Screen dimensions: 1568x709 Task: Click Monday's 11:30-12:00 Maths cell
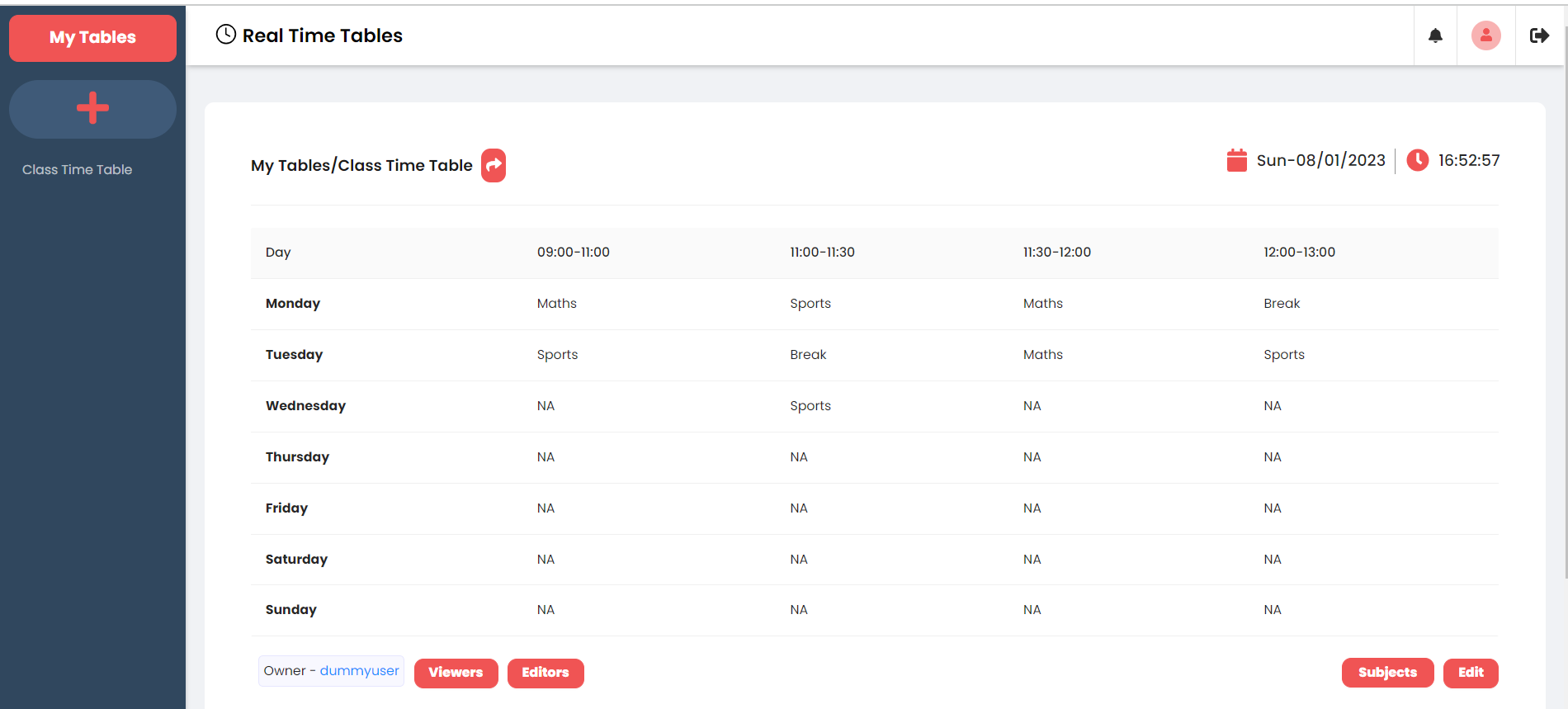[1042, 304]
